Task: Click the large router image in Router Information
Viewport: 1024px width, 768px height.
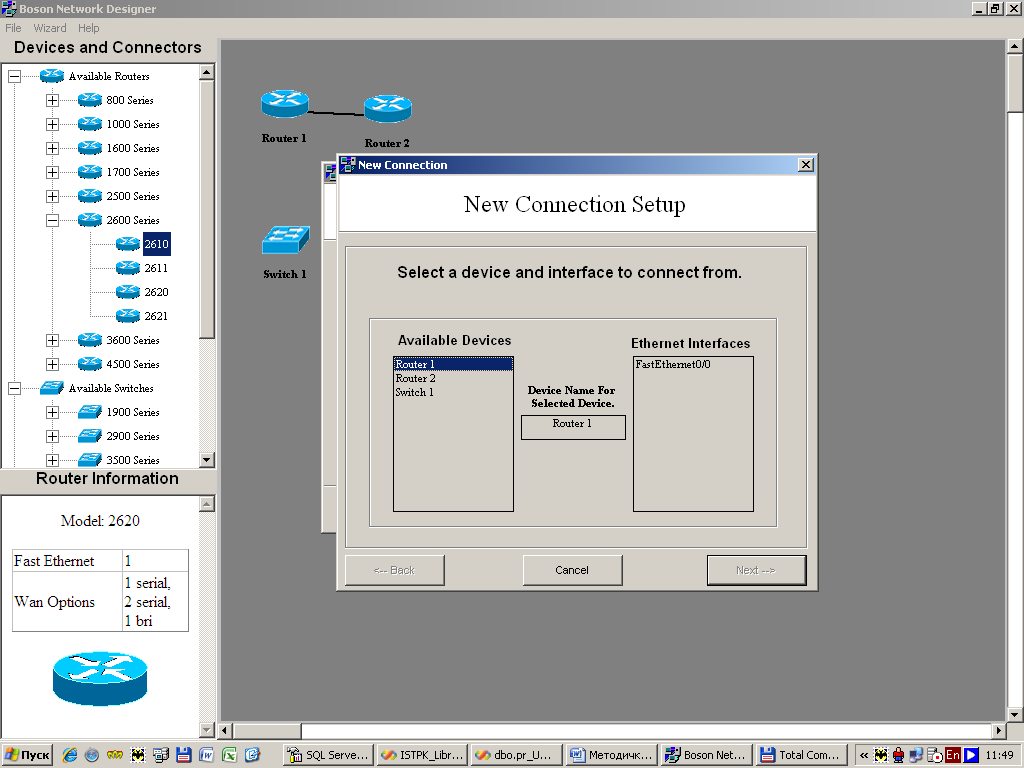Action: pyautogui.click(x=100, y=679)
